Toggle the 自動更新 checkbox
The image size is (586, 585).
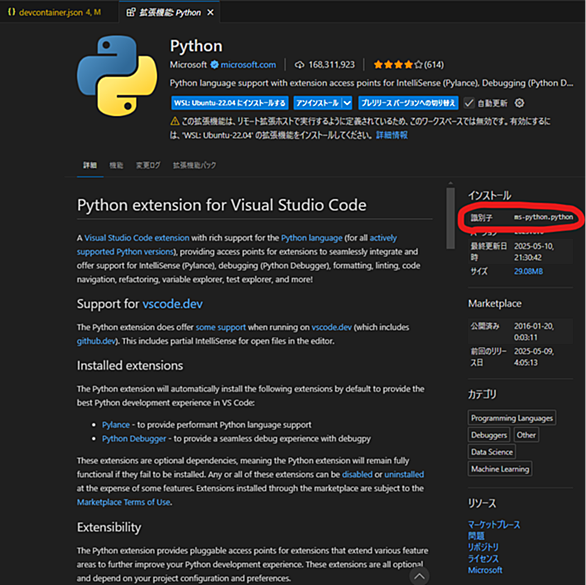click(469, 103)
